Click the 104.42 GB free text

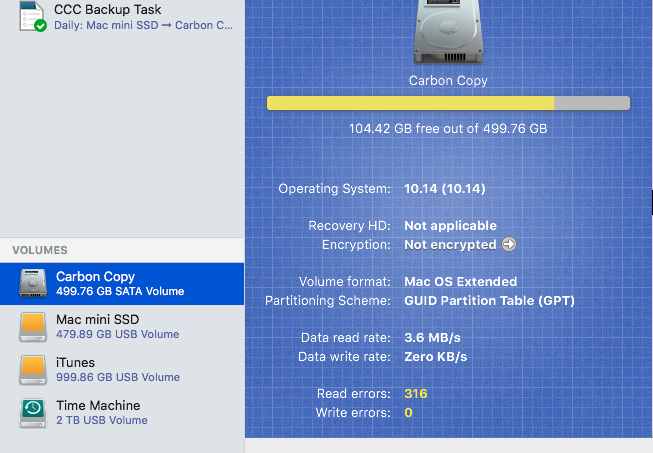tap(448, 129)
